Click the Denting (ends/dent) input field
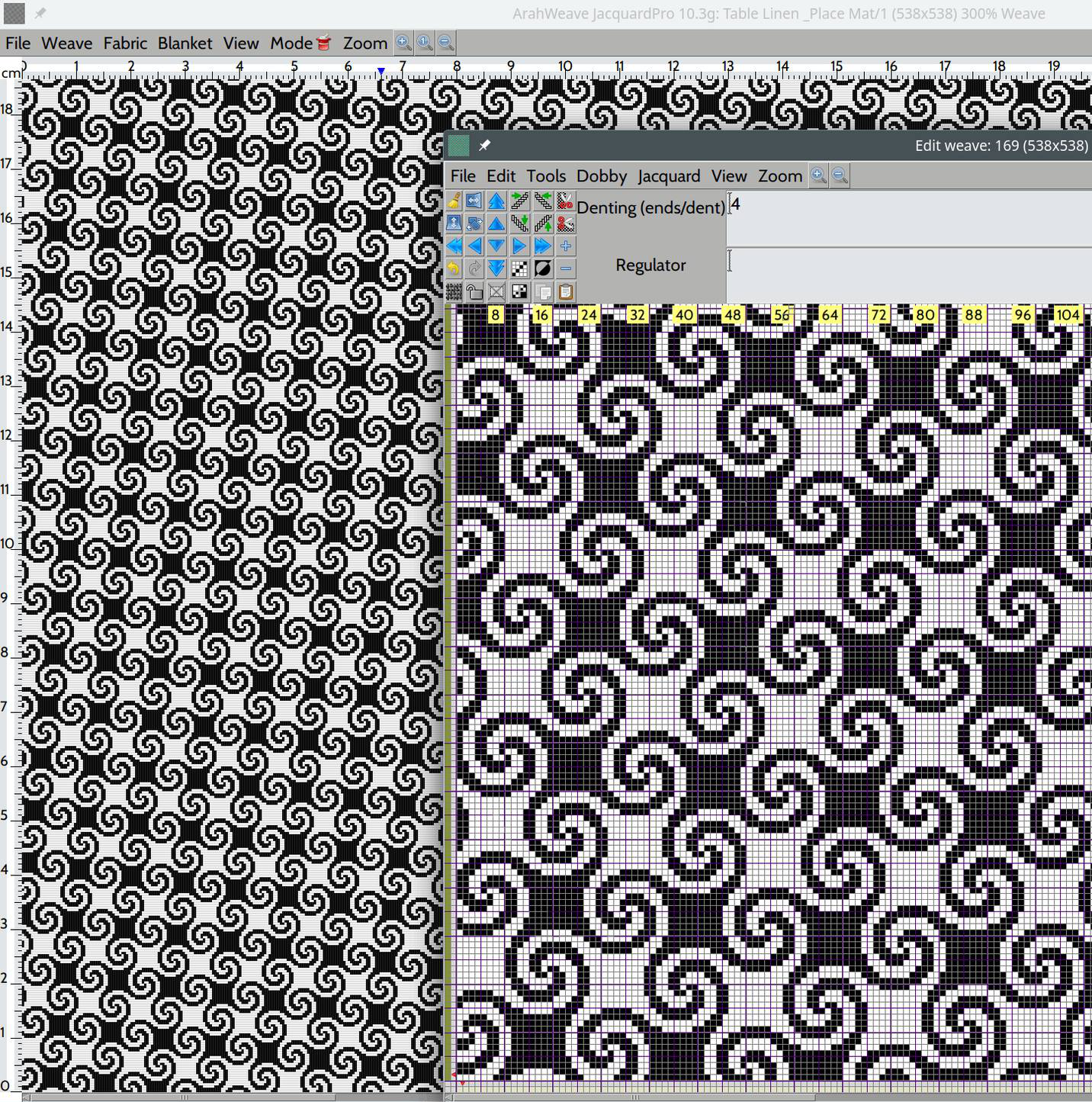This screenshot has height=1102, width=1092. point(910,217)
